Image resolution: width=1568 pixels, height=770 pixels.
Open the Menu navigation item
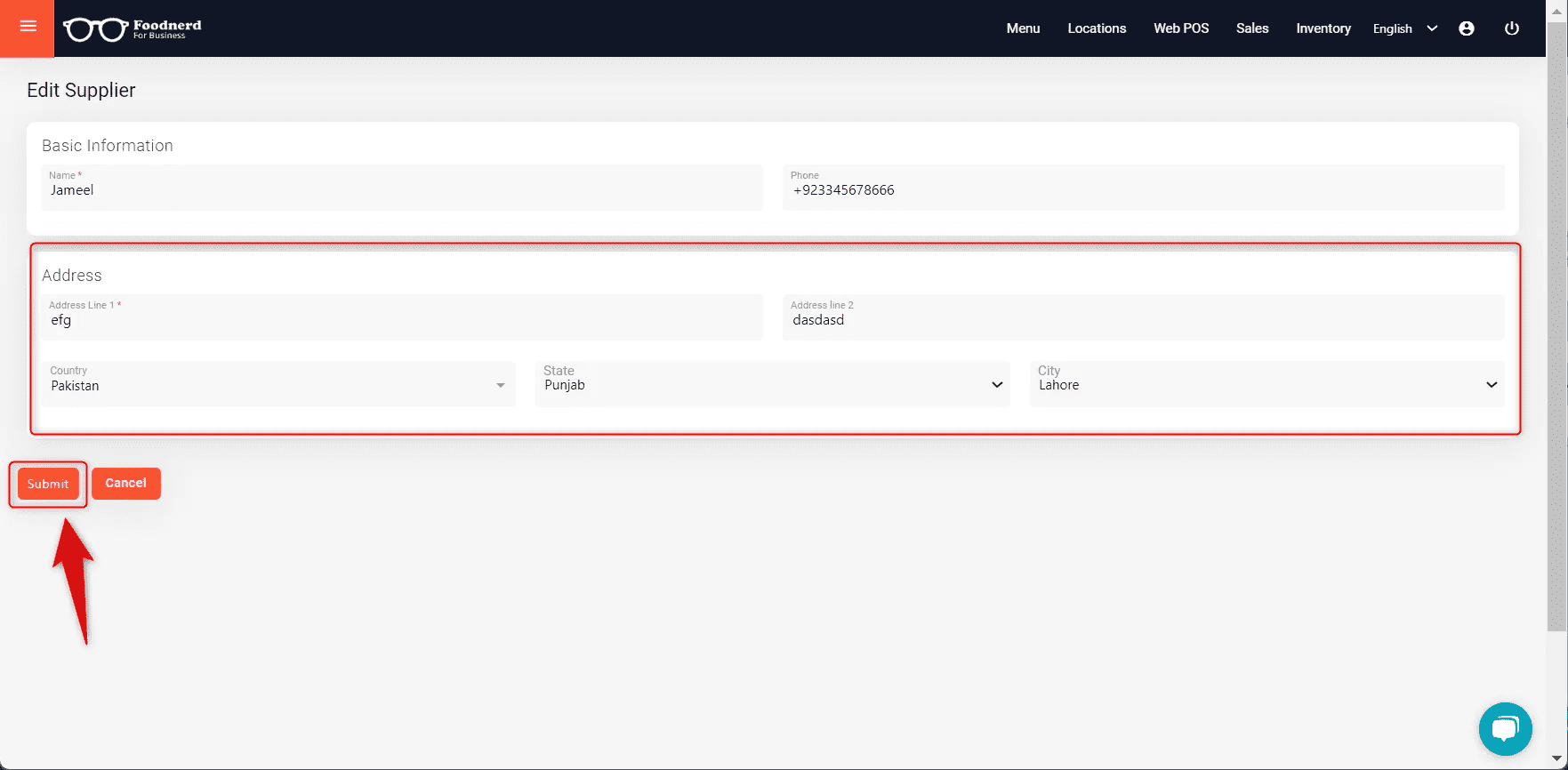1023,28
